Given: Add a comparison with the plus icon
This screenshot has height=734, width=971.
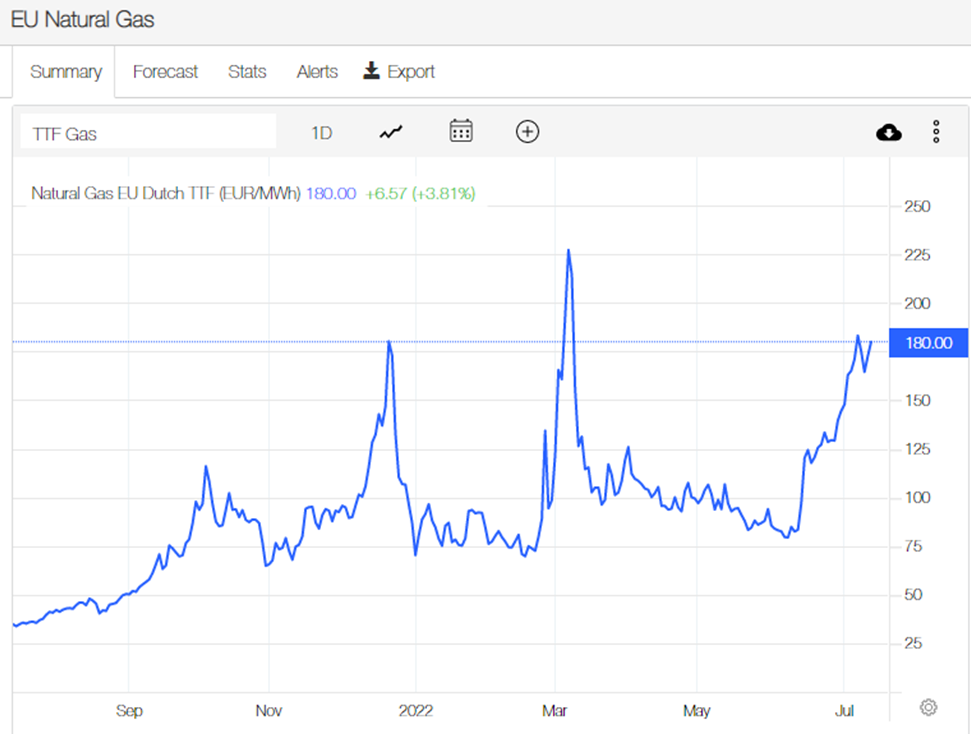Looking at the screenshot, I should point(528,131).
